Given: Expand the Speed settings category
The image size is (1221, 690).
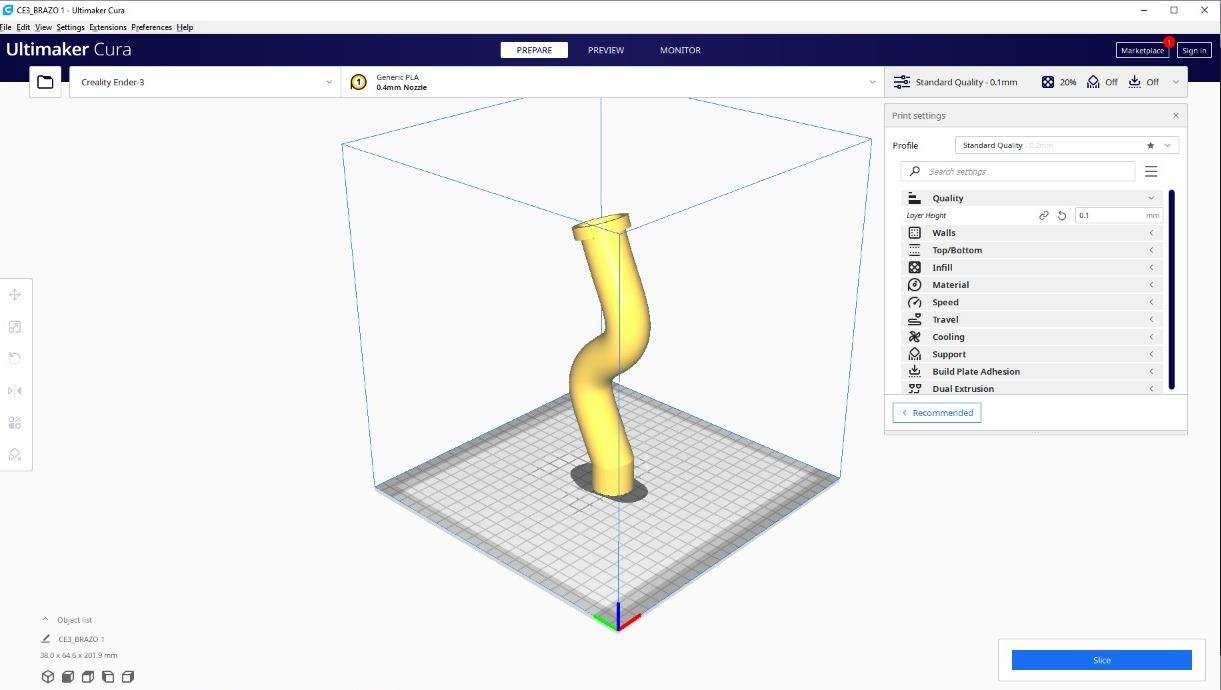Looking at the screenshot, I should (1031, 302).
